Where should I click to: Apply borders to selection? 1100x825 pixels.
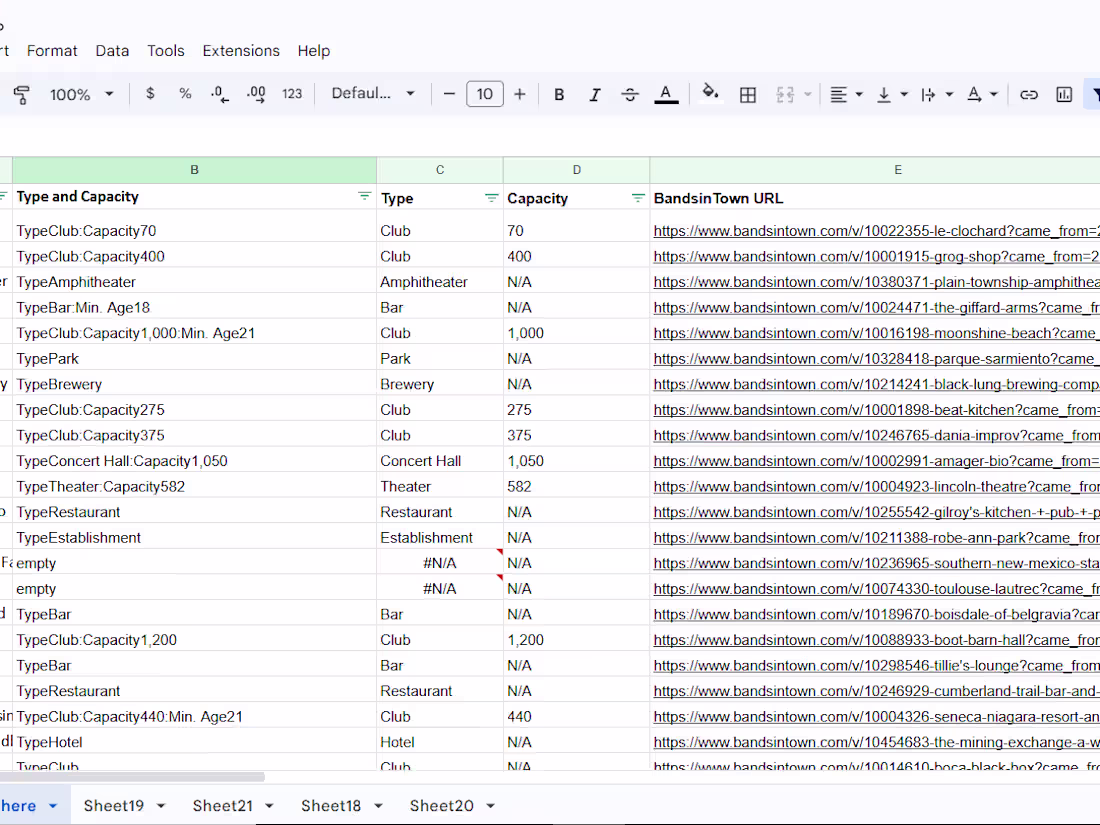pos(747,94)
